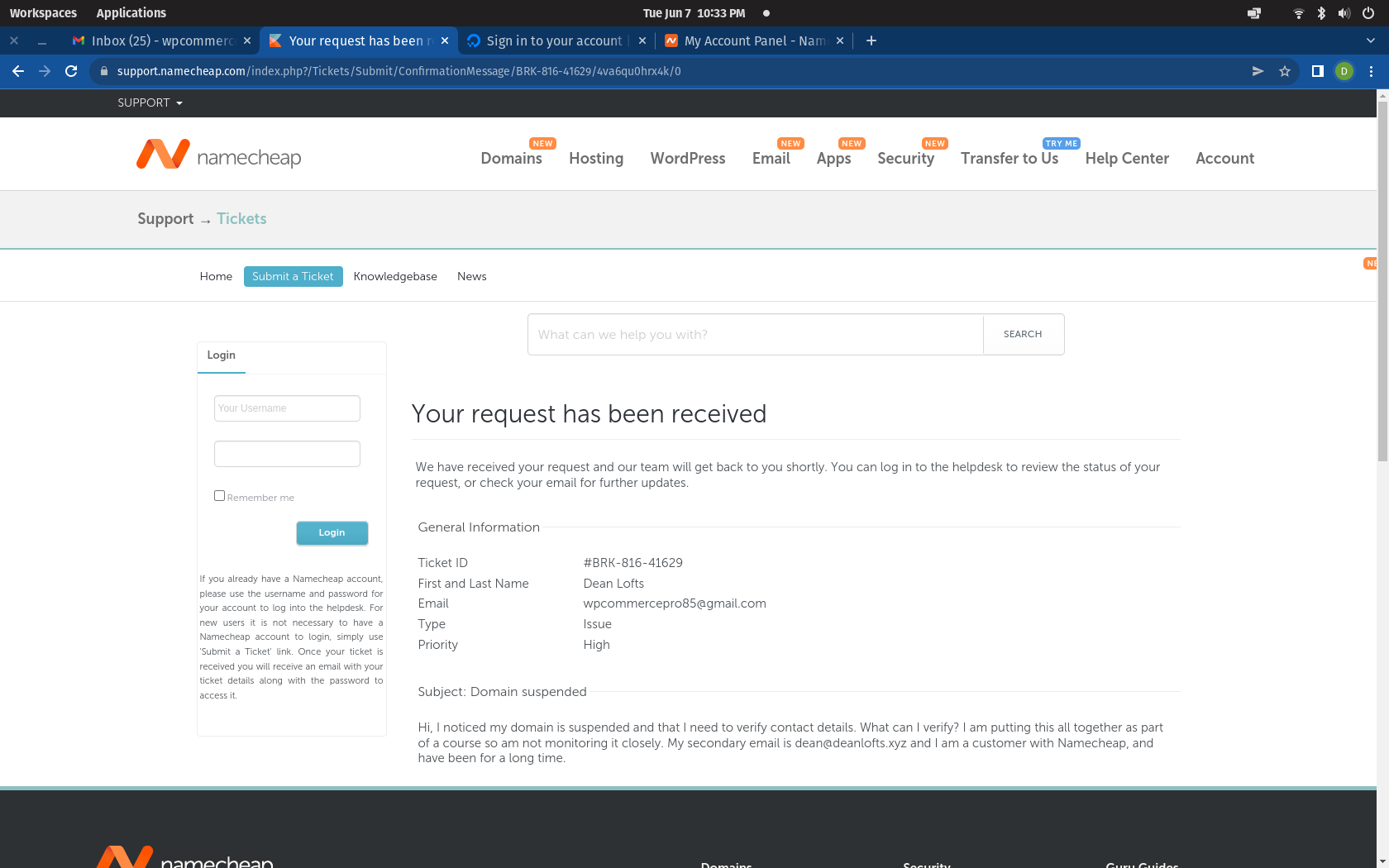
Task: Click the date and time clock
Action: click(694, 13)
